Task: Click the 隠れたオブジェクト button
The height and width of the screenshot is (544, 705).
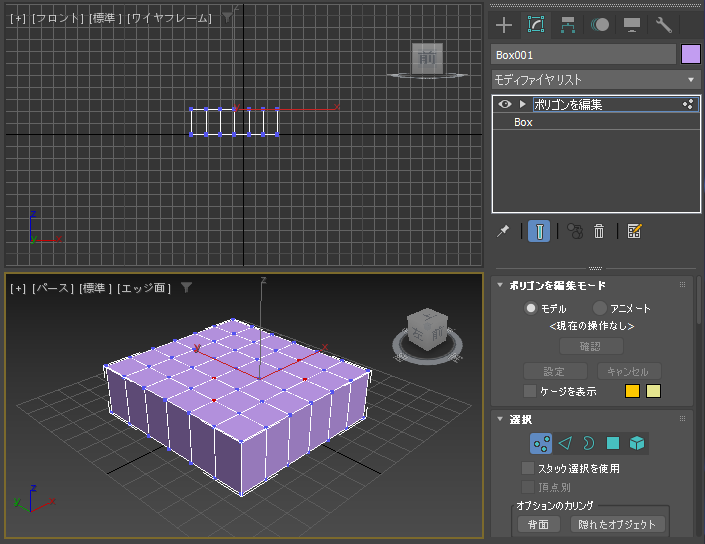Action: [x=617, y=524]
